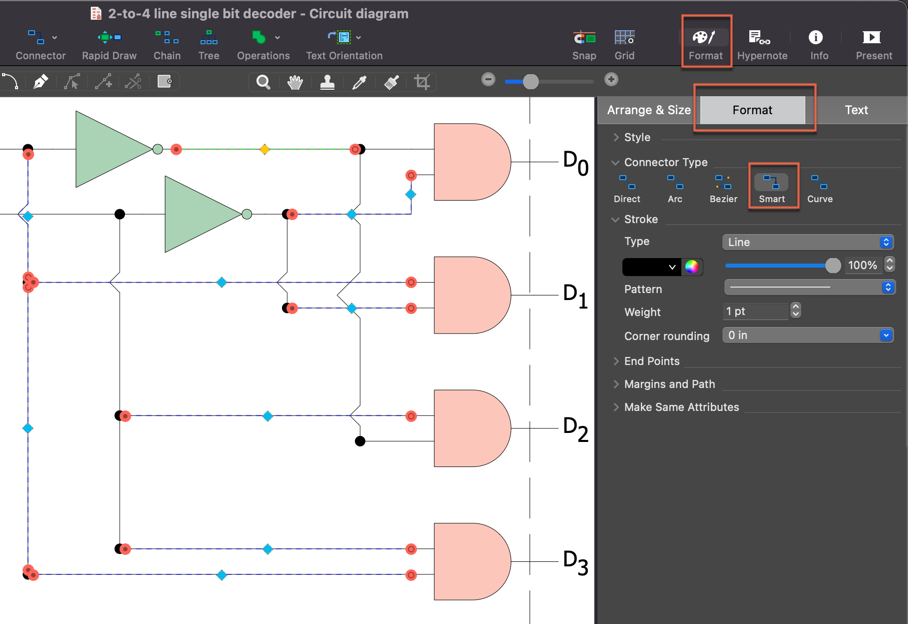Select the AND gate feeding D1

pos(473,295)
